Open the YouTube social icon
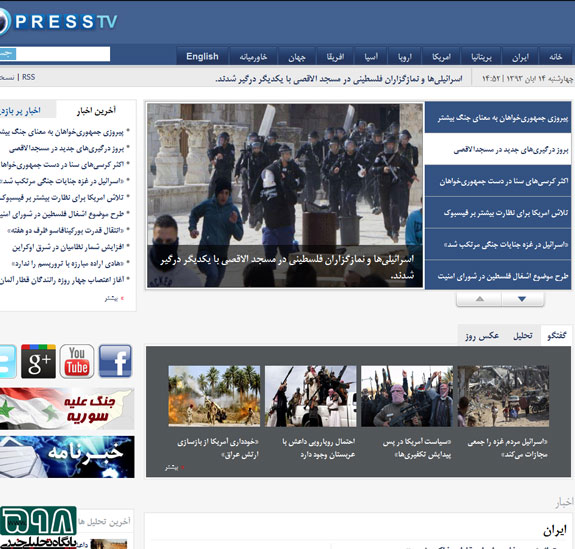This screenshot has height=549, width=575. tap(77, 361)
